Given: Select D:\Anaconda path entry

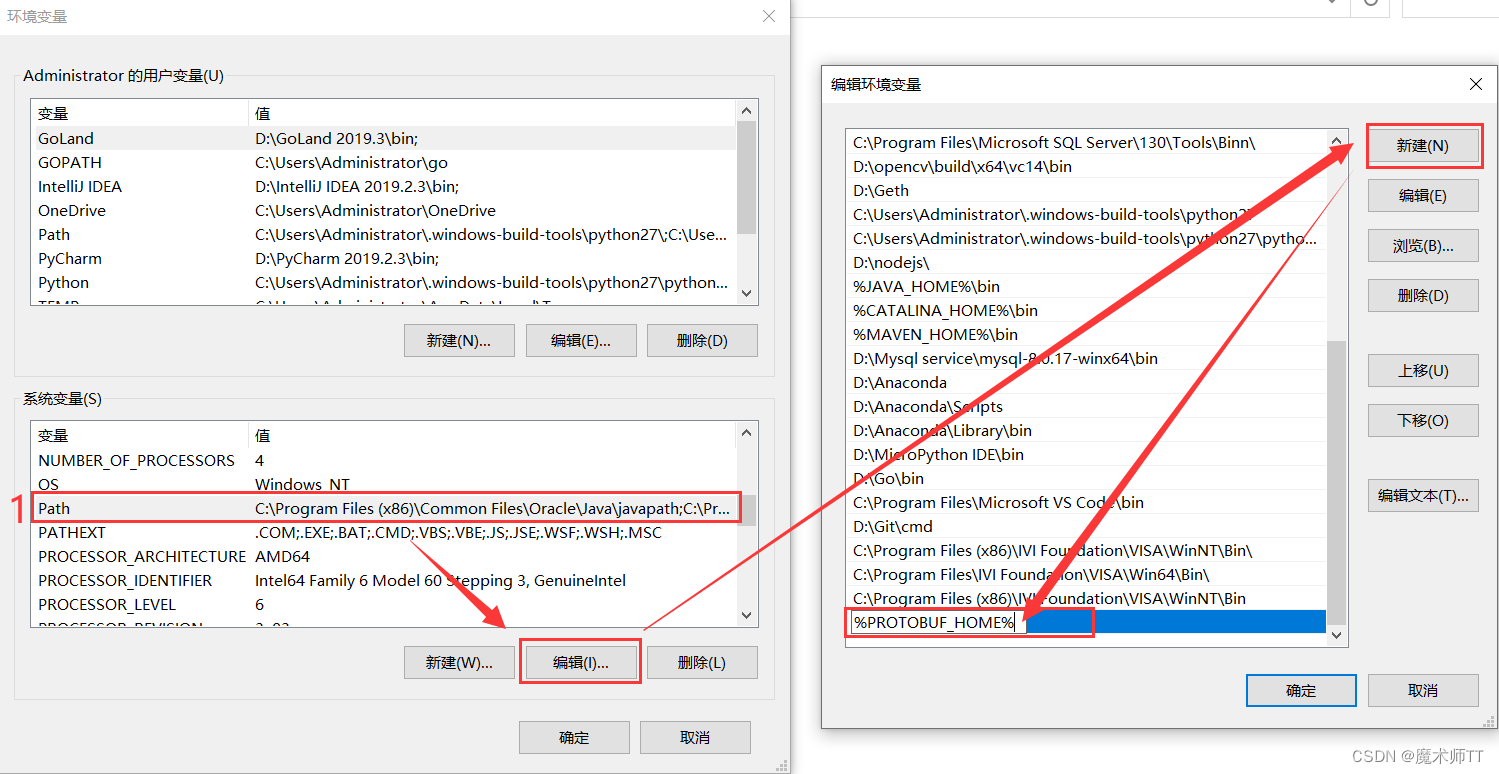Looking at the screenshot, I should coord(1086,383).
